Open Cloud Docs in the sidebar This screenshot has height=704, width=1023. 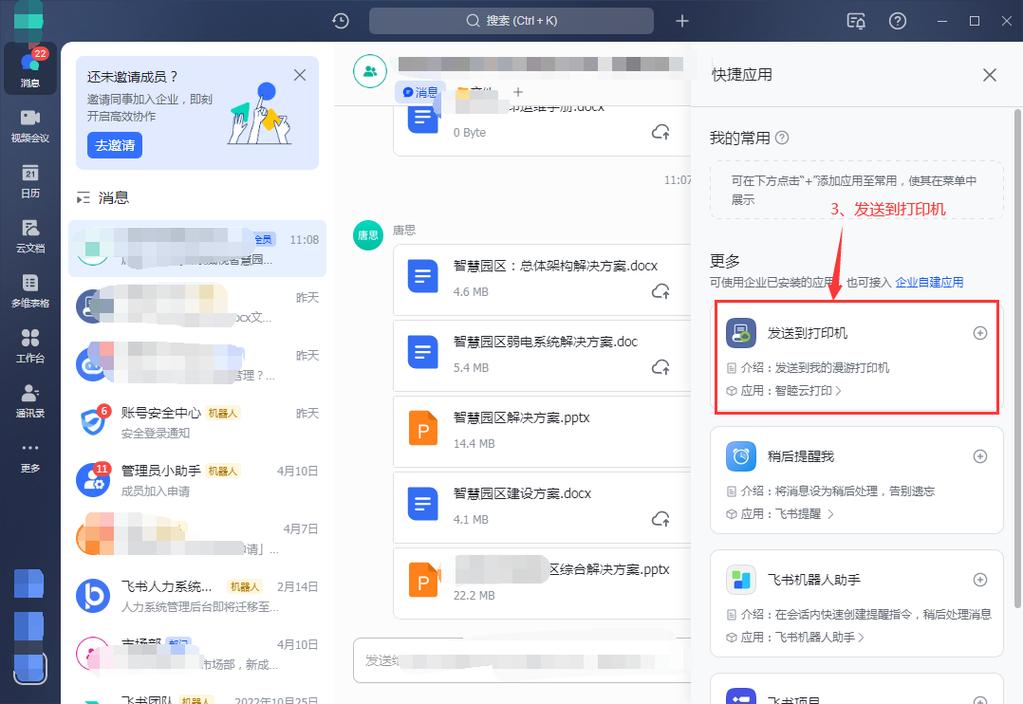pyautogui.click(x=30, y=236)
